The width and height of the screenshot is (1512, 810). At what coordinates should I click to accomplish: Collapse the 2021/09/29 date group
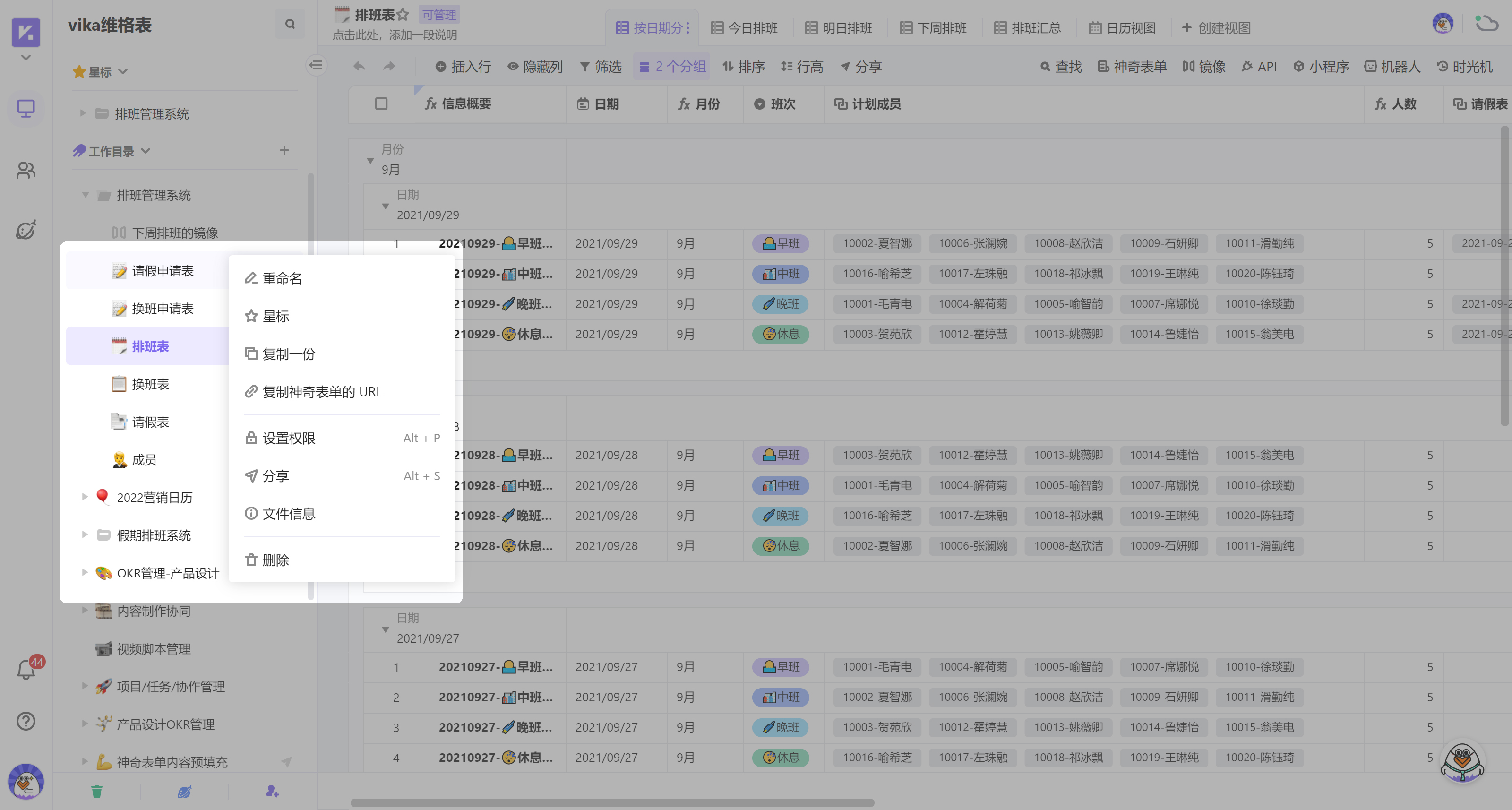pyautogui.click(x=386, y=206)
